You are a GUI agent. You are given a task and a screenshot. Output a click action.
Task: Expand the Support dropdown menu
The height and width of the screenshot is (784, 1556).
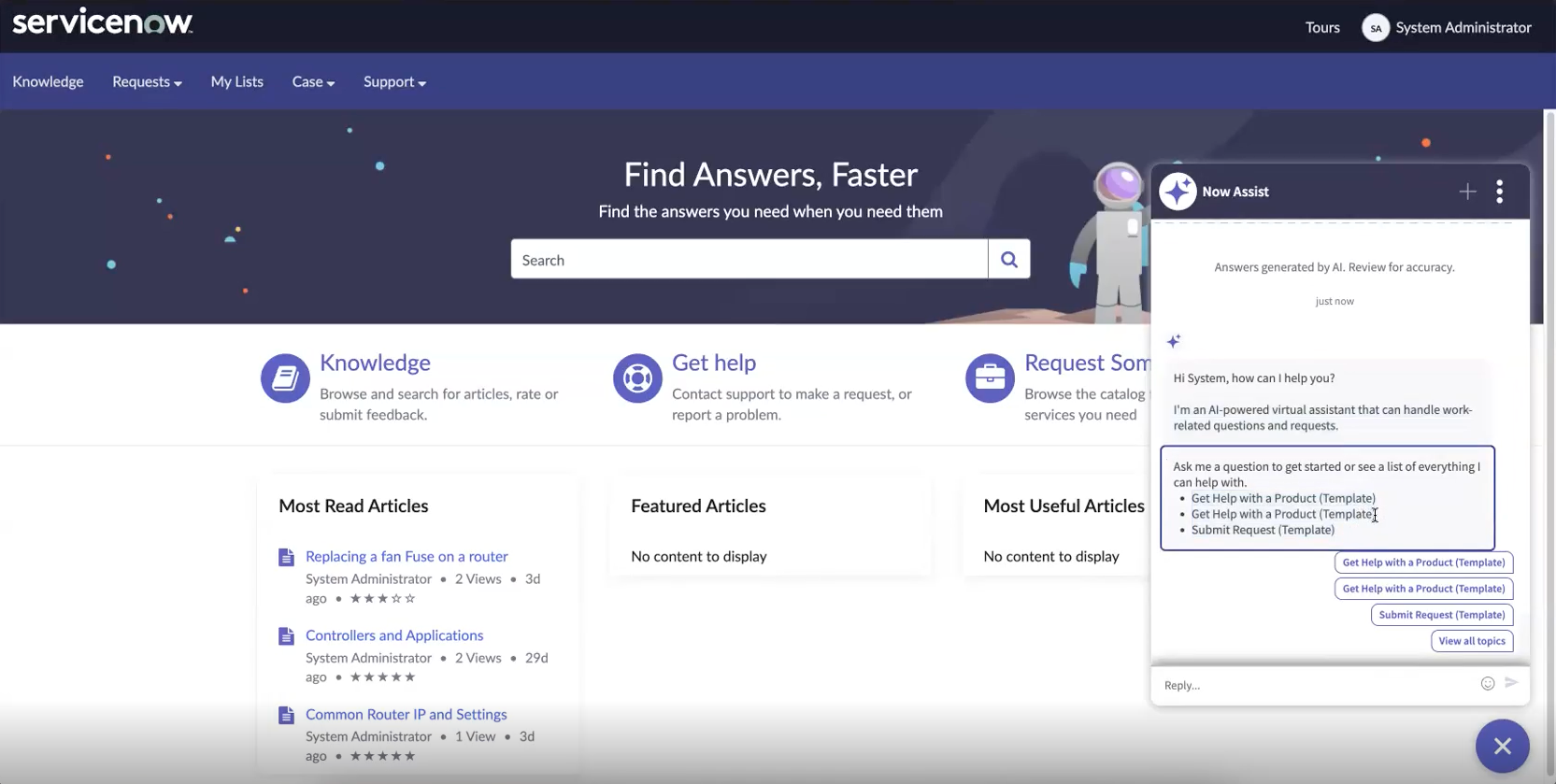pyautogui.click(x=394, y=82)
